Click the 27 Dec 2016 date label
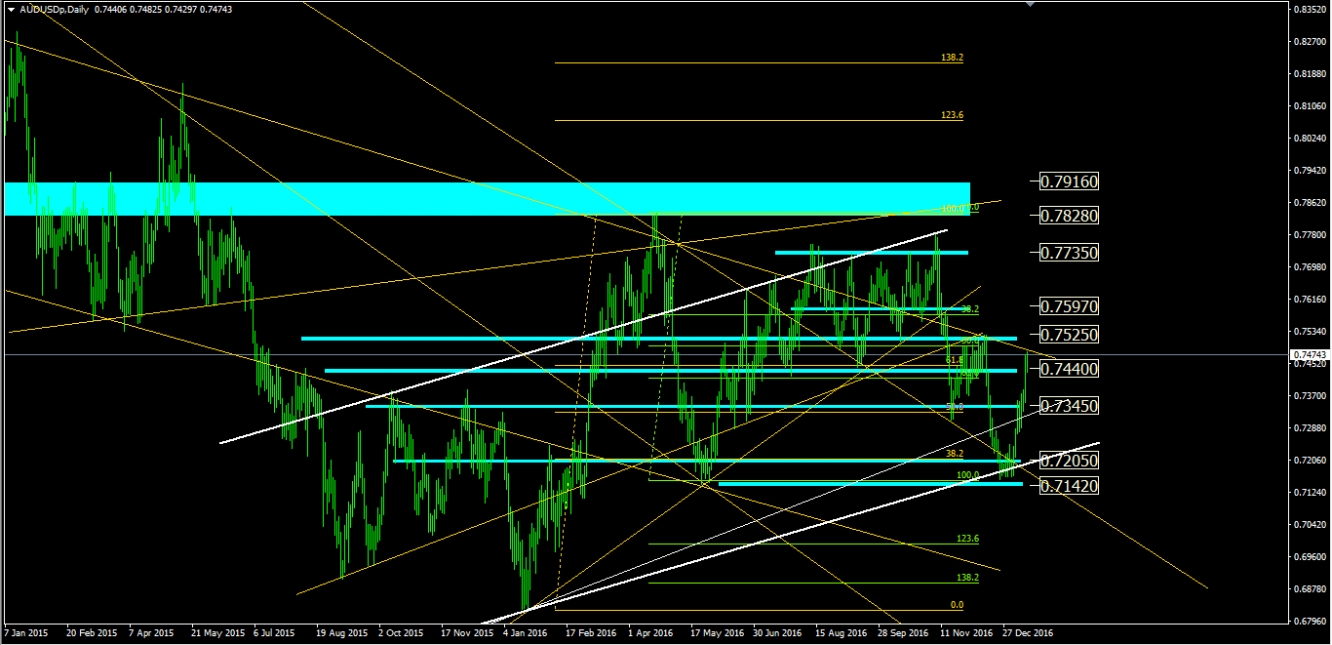This screenshot has height=645, width=1332. click(x=1028, y=633)
